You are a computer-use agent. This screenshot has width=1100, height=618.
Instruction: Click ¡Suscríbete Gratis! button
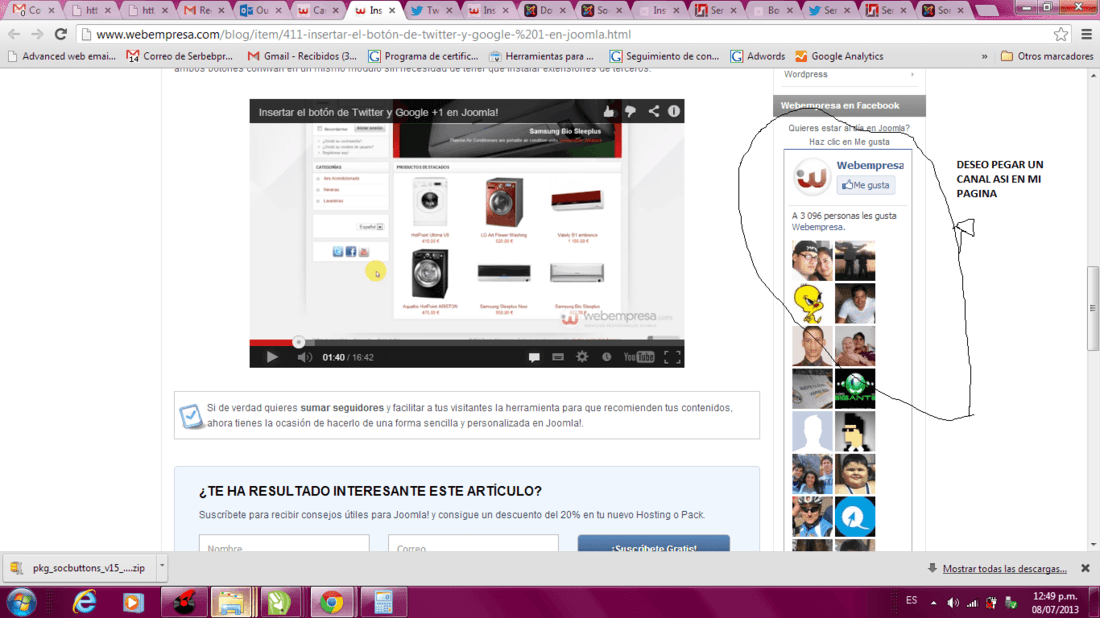pyautogui.click(x=654, y=543)
